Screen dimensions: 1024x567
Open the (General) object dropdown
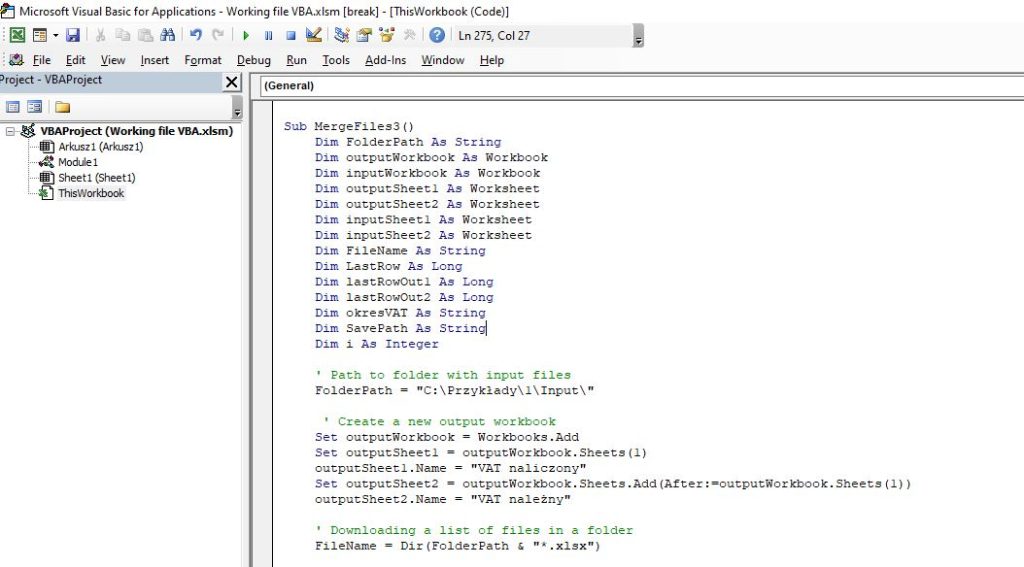[640, 86]
